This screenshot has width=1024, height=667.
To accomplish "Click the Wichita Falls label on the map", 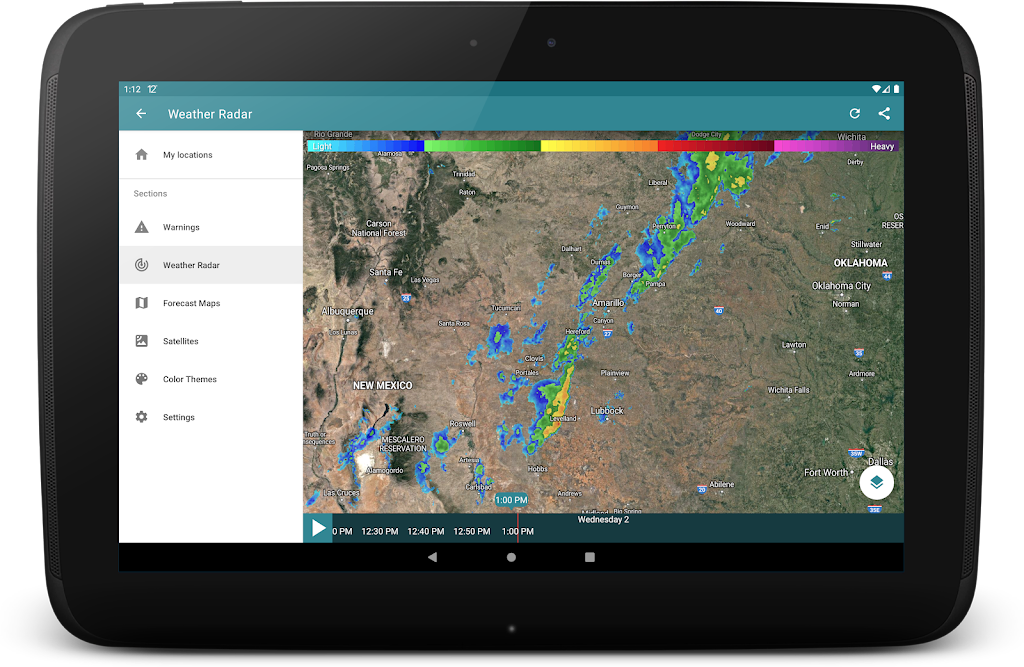I will 788,390.
